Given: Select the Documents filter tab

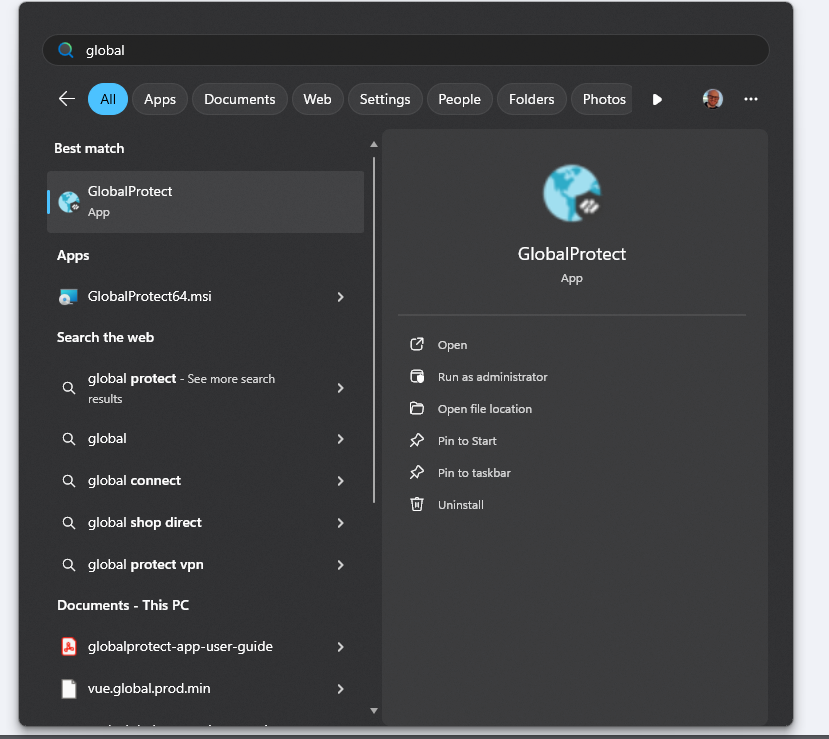Looking at the screenshot, I should 239,99.
